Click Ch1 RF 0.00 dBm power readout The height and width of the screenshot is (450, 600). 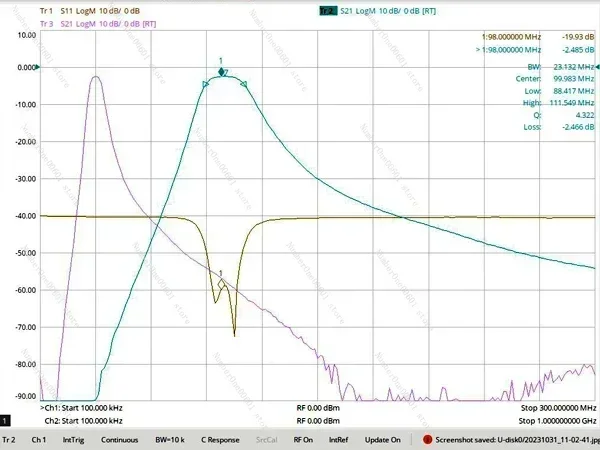318,408
